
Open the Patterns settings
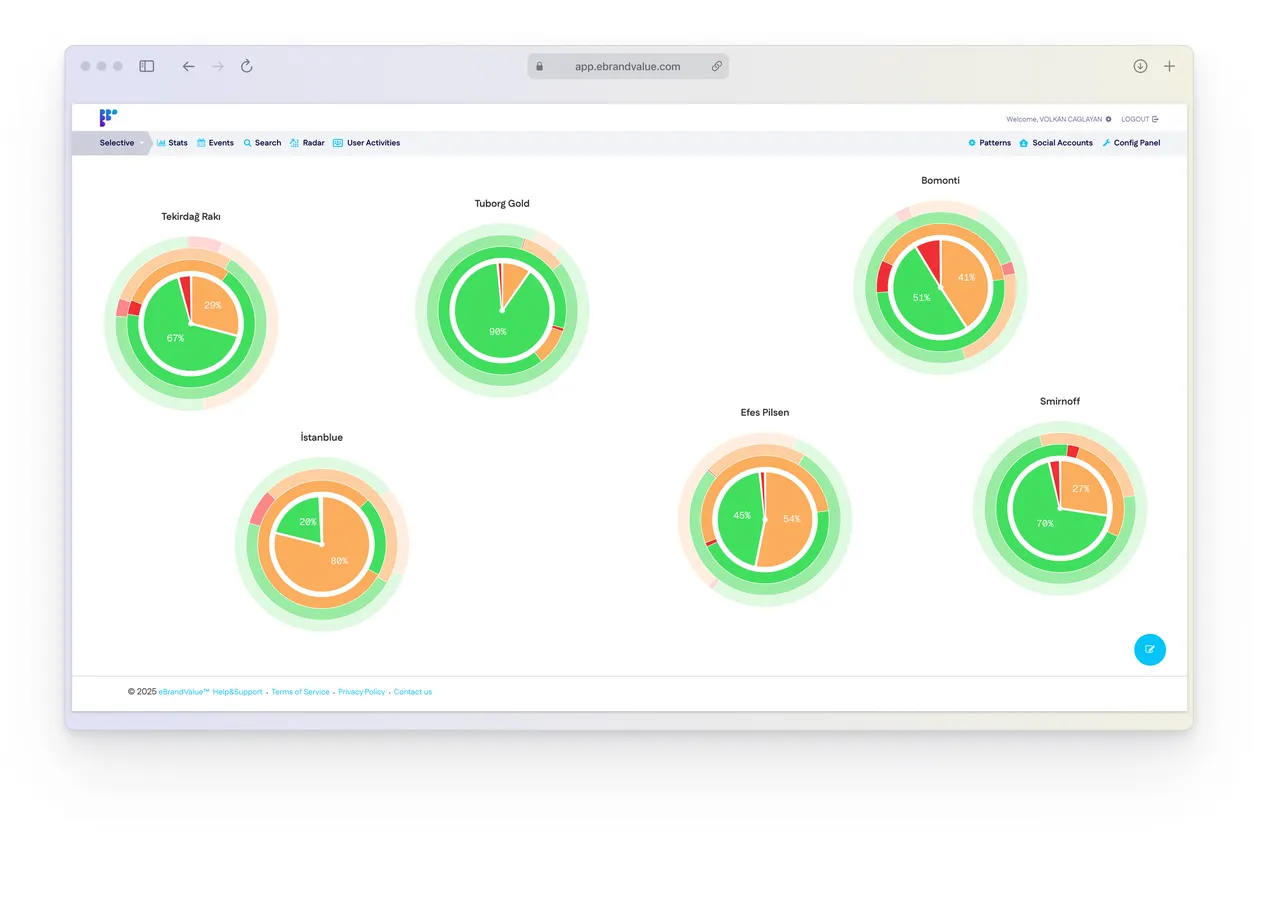(989, 143)
